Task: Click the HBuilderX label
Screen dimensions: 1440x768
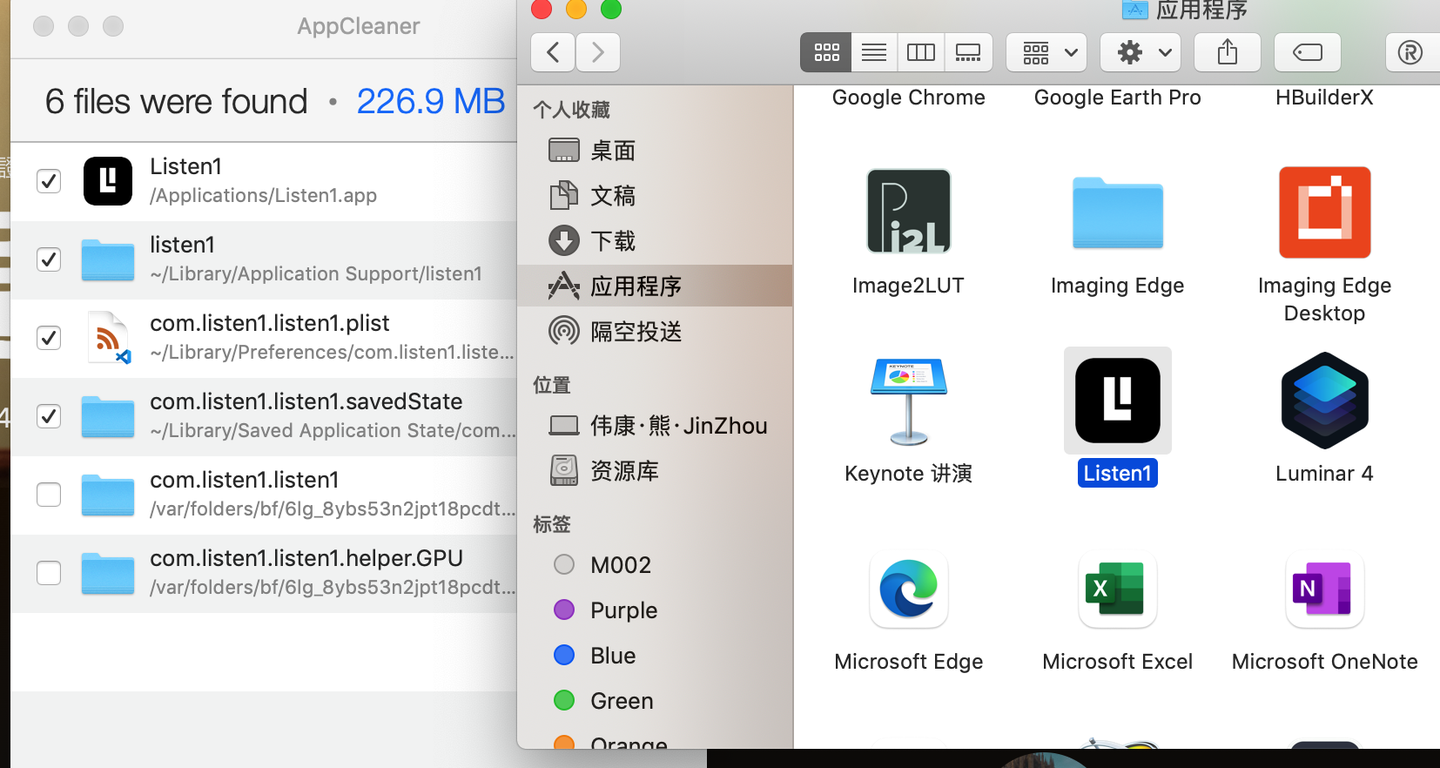Action: [x=1324, y=97]
